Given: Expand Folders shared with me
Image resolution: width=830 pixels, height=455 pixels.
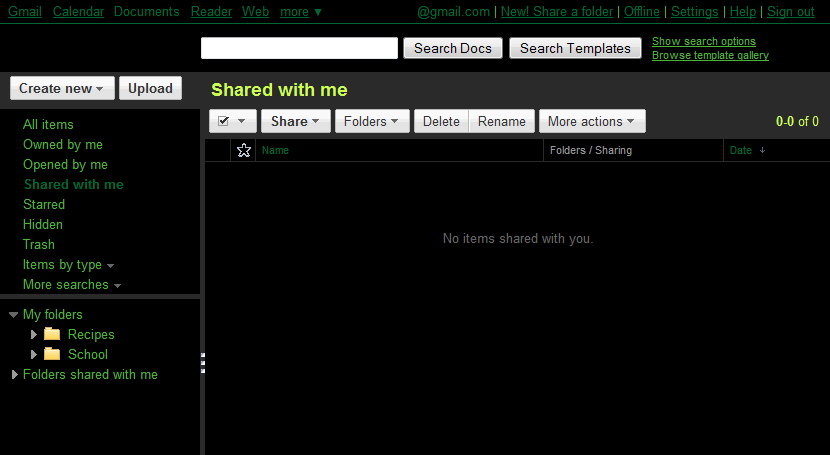Looking at the screenshot, I should [14, 375].
